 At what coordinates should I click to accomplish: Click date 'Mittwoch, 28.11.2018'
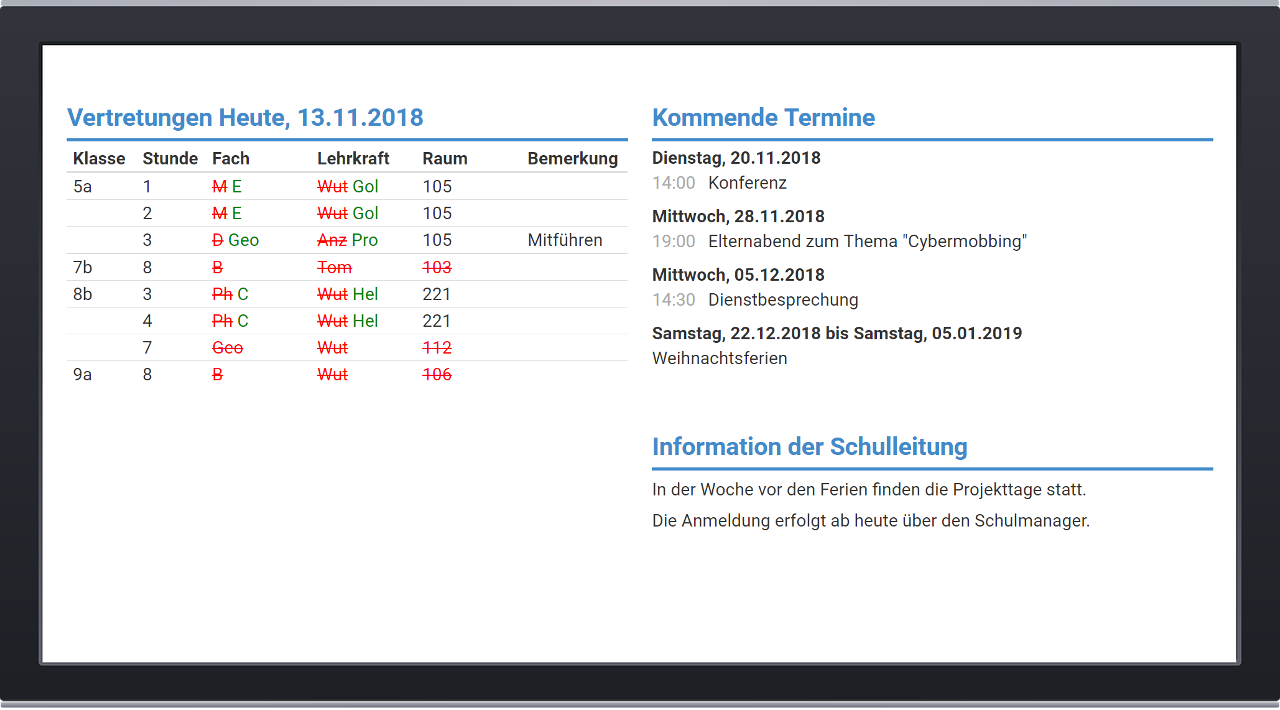738,217
